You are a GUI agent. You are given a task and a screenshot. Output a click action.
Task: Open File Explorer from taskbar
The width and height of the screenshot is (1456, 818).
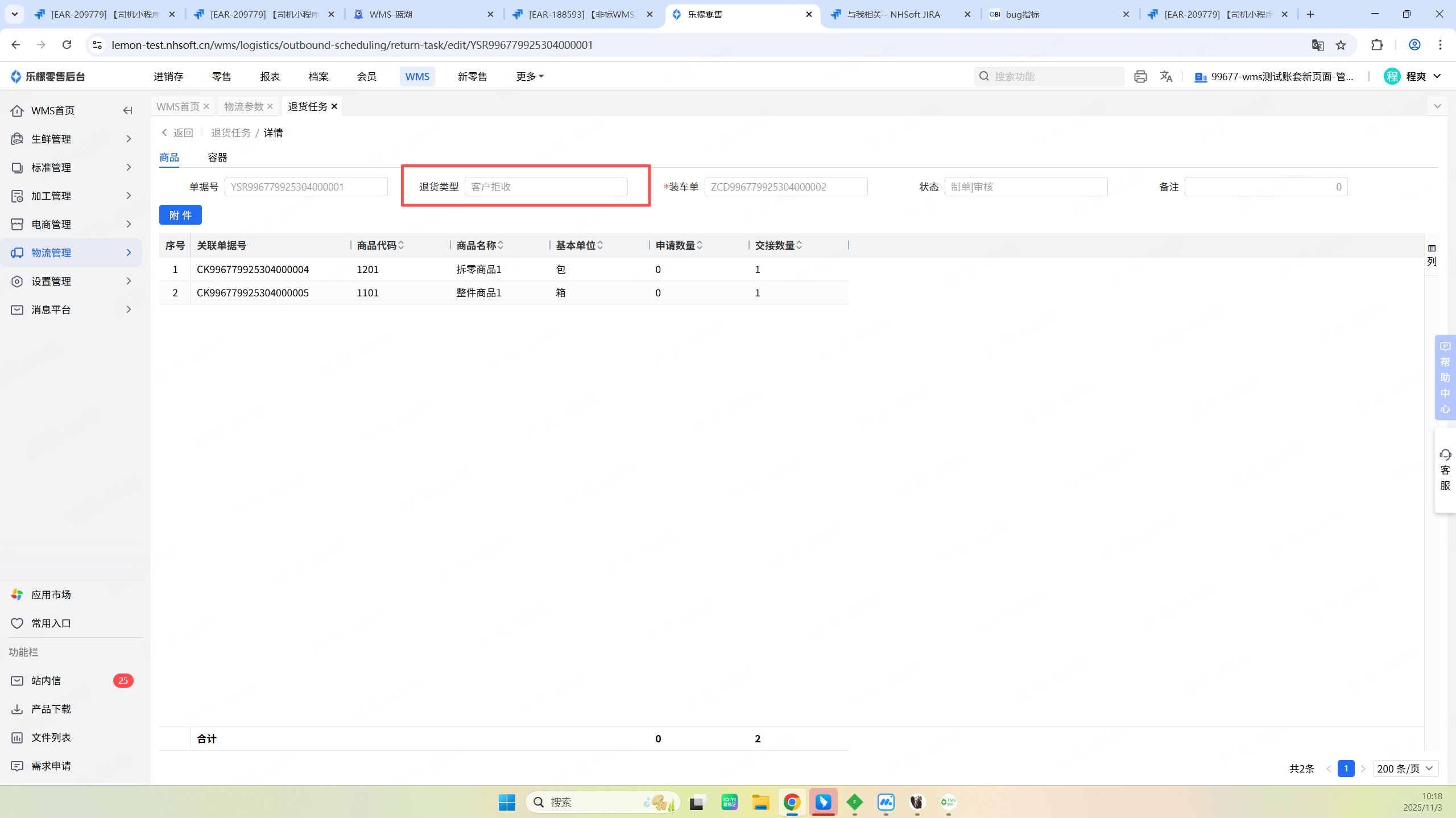[760, 802]
